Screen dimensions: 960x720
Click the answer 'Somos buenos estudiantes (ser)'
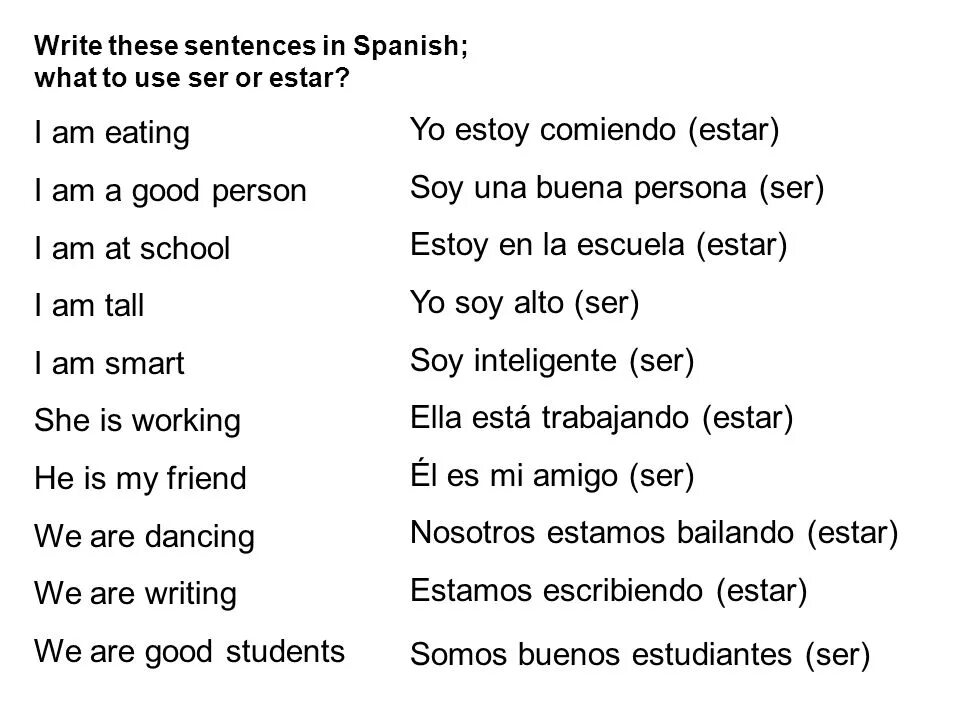[x=640, y=654]
